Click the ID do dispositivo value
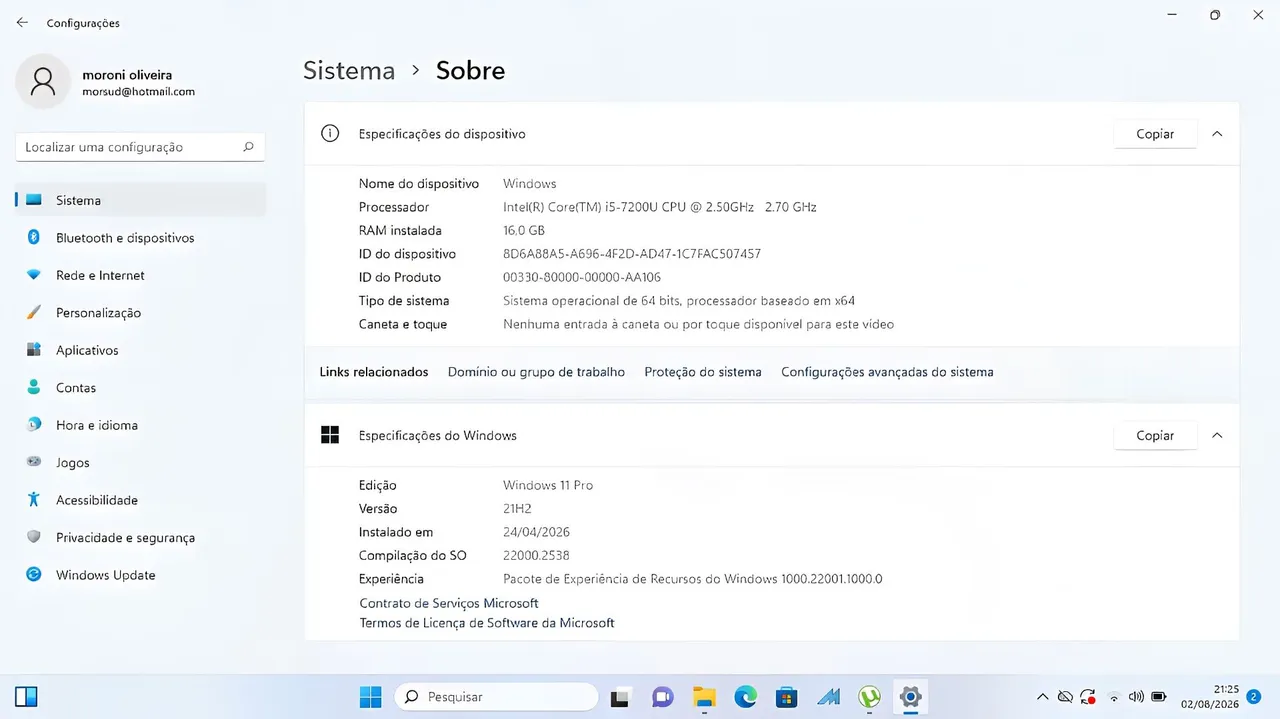1280x719 pixels. [x=632, y=254]
